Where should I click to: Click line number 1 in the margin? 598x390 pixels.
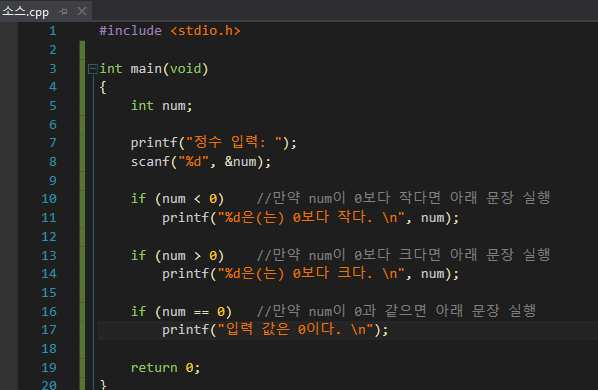(x=53, y=30)
